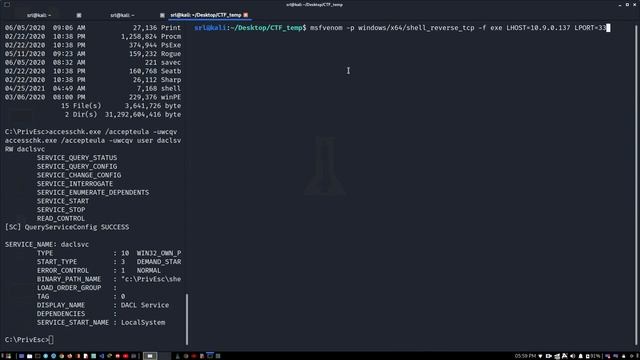The image size is (640, 360).
Task: Click the accesschk.exe /accepteula command after C:\PrivEsc>
Action: (113, 132)
